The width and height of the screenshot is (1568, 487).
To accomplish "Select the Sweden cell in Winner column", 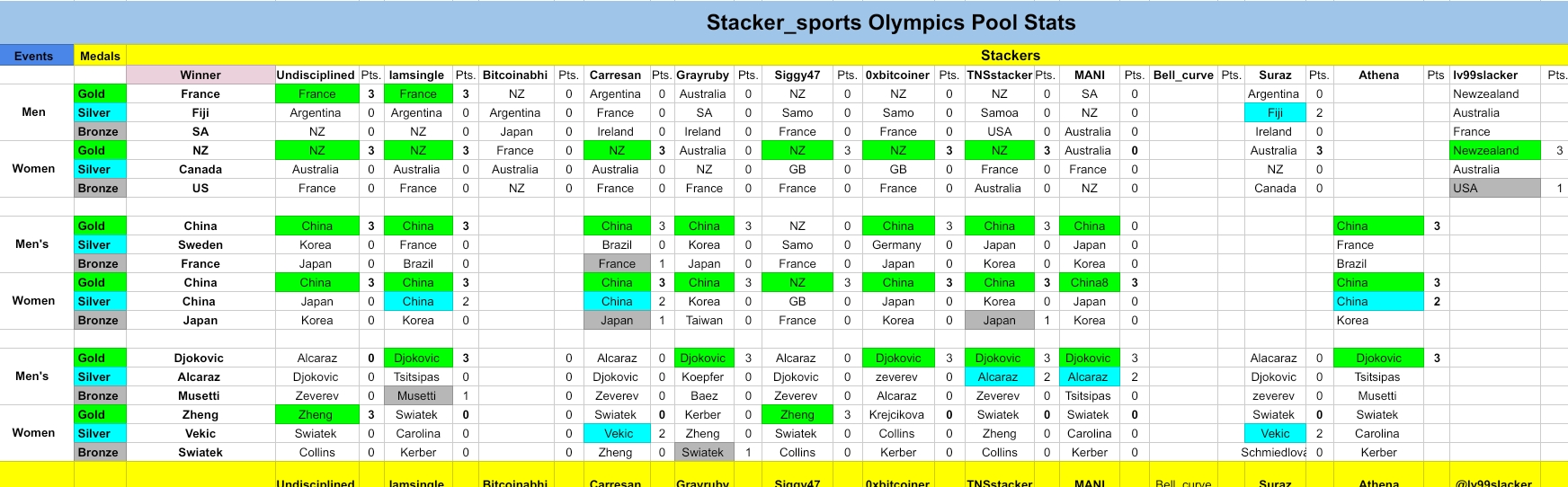I will (x=200, y=245).
